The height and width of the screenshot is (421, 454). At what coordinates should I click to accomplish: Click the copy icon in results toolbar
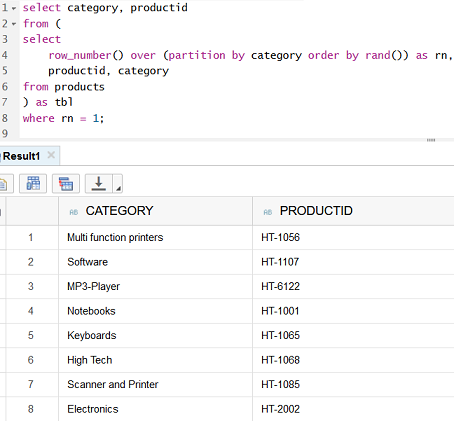4,183
